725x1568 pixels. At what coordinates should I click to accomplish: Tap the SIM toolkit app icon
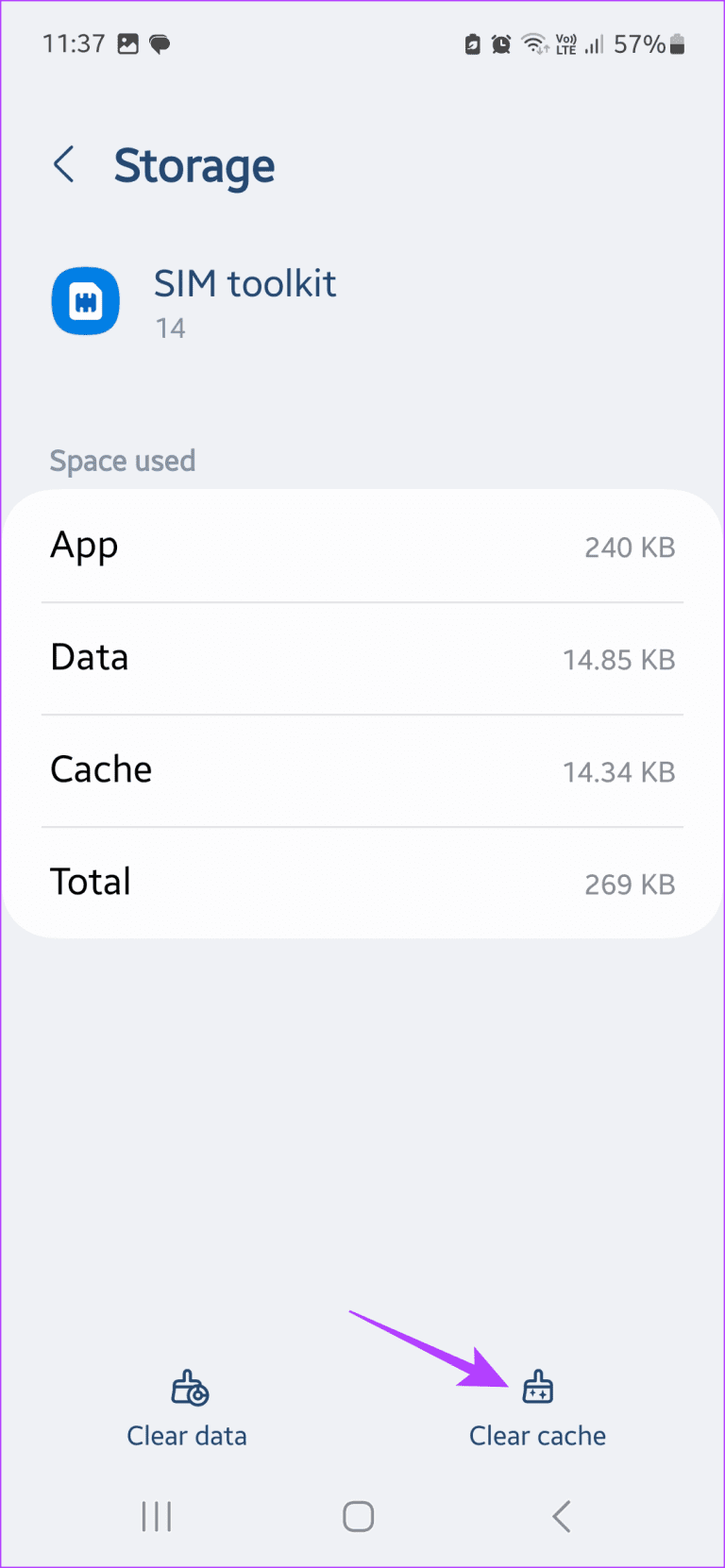(x=86, y=302)
